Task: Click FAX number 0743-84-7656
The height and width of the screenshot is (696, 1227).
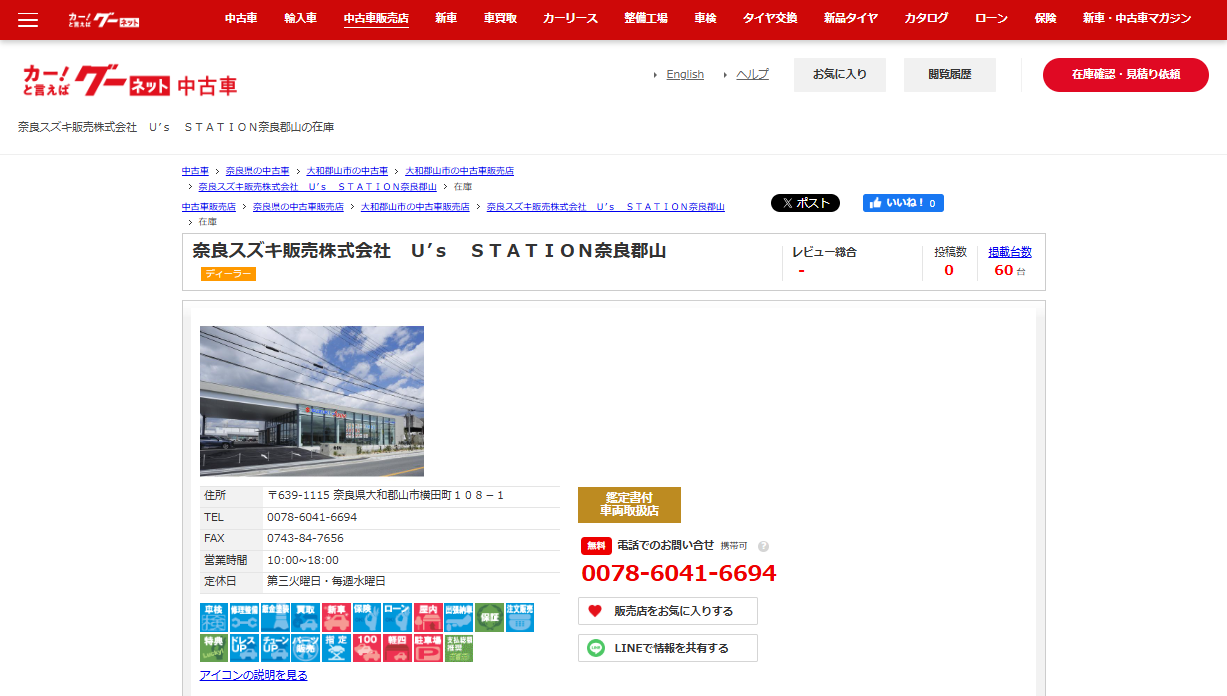Action: point(305,538)
